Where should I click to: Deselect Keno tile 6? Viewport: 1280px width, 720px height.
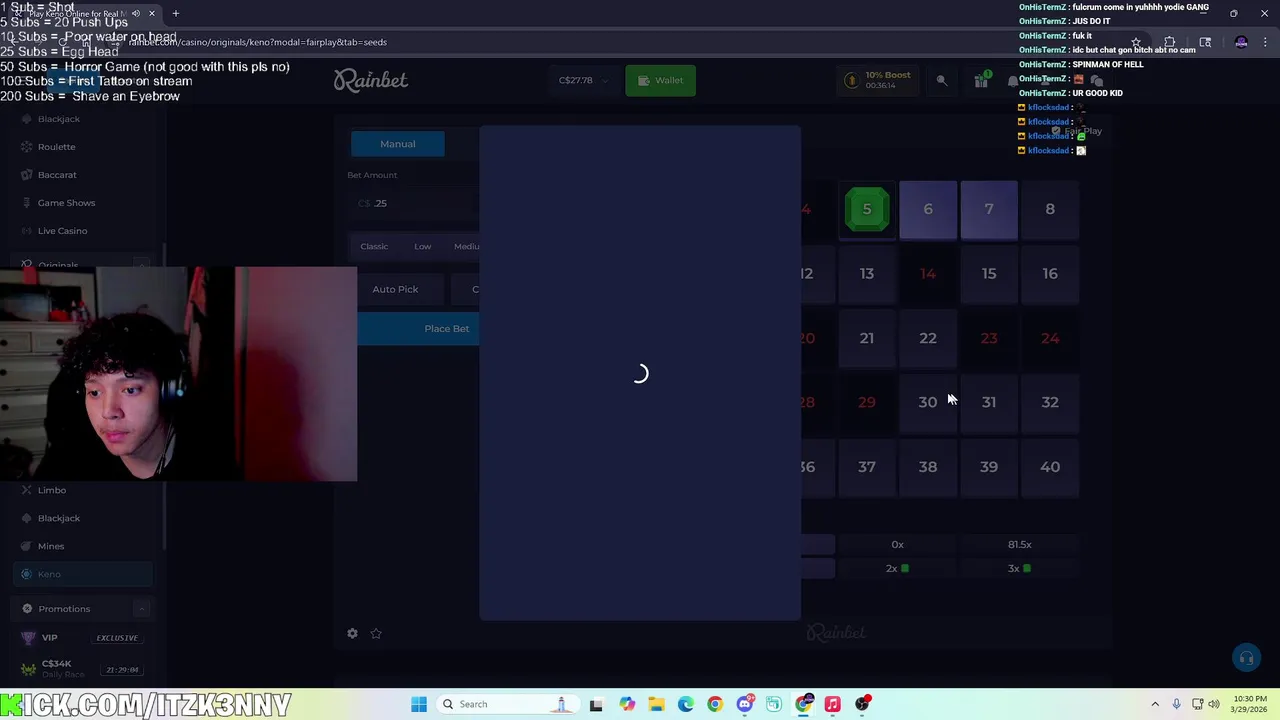click(928, 209)
